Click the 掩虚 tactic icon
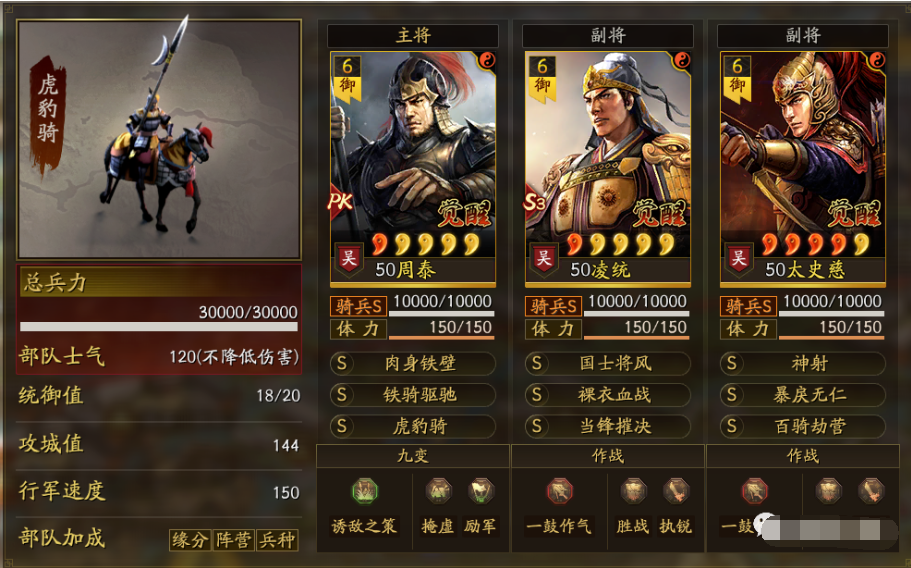The image size is (911, 568). (x=438, y=491)
